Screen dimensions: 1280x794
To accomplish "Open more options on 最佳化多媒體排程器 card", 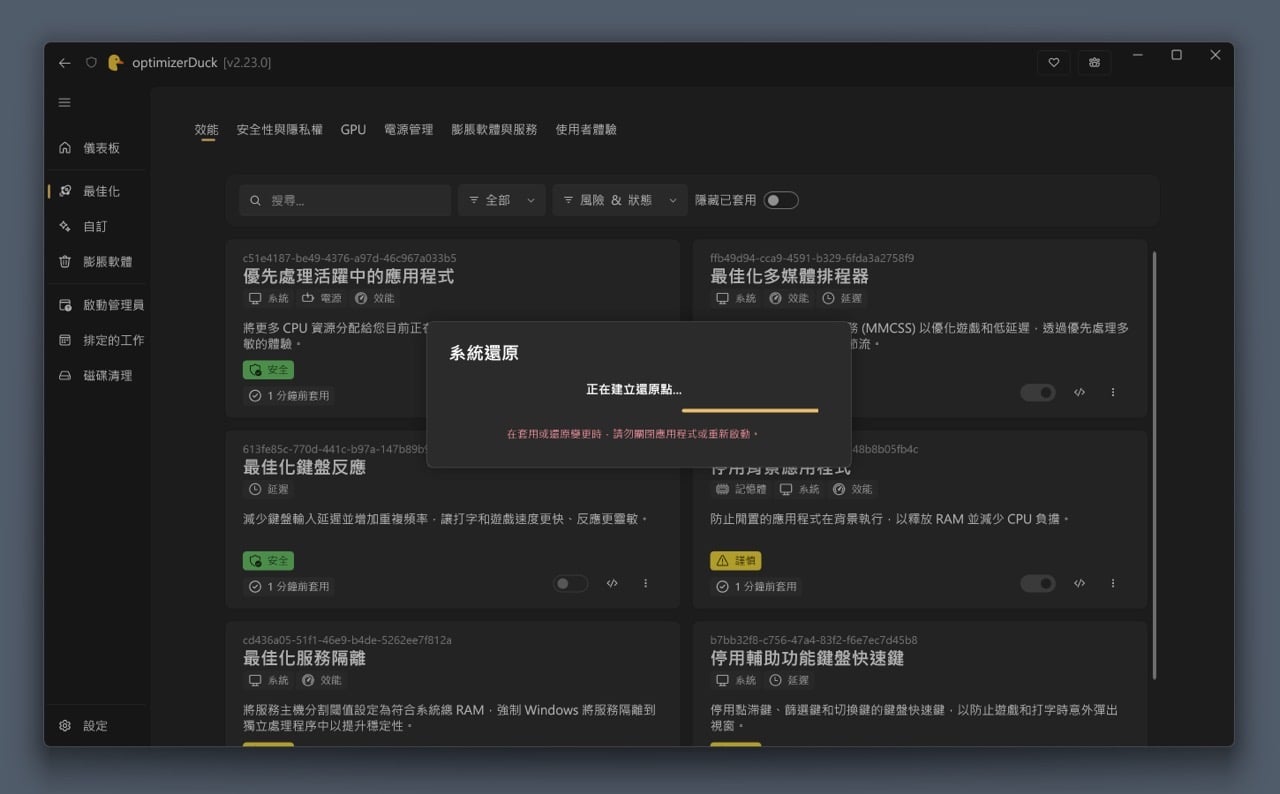I will (x=1113, y=393).
